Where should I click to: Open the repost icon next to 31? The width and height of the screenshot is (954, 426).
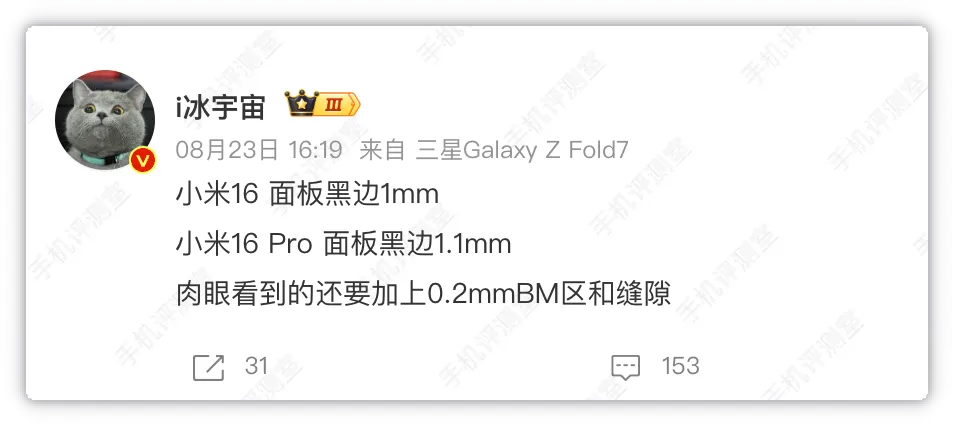pyautogui.click(x=209, y=367)
